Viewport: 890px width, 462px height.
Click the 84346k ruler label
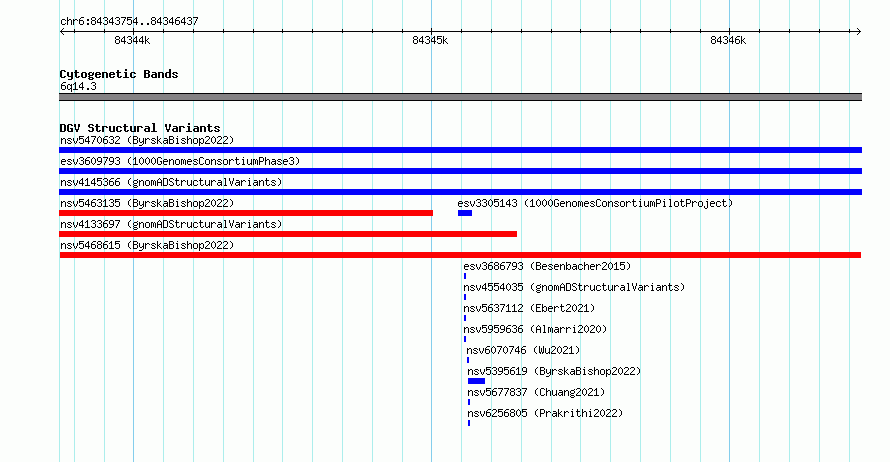(x=728, y=40)
